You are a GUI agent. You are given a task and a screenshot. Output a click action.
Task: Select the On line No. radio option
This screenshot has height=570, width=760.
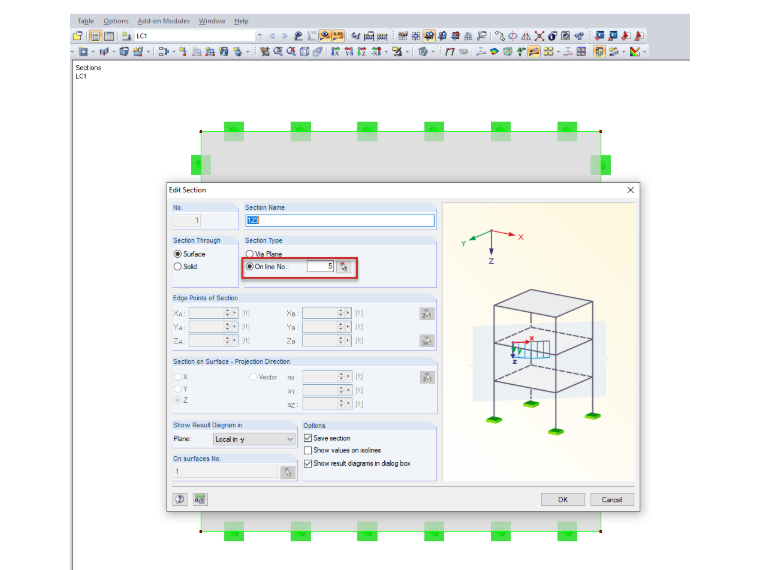(x=250, y=267)
